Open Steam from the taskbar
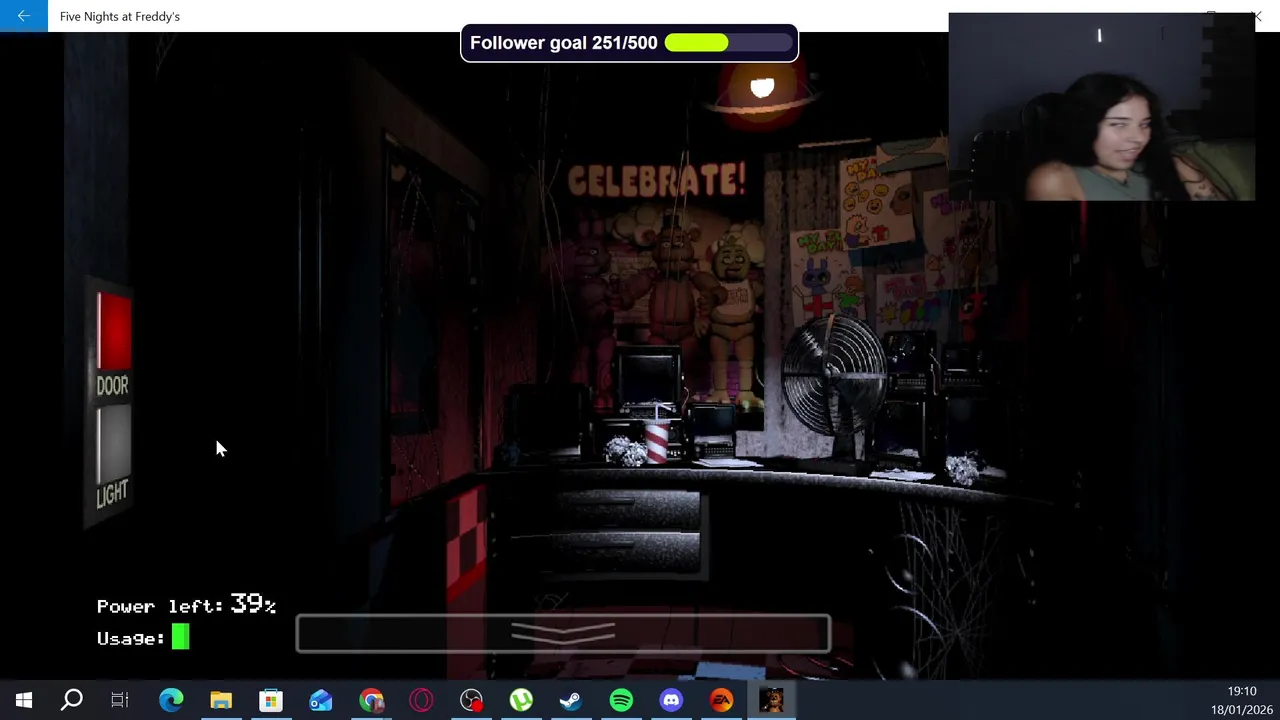Image resolution: width=1280 pixels, height=720 pixels. [571, 700]
